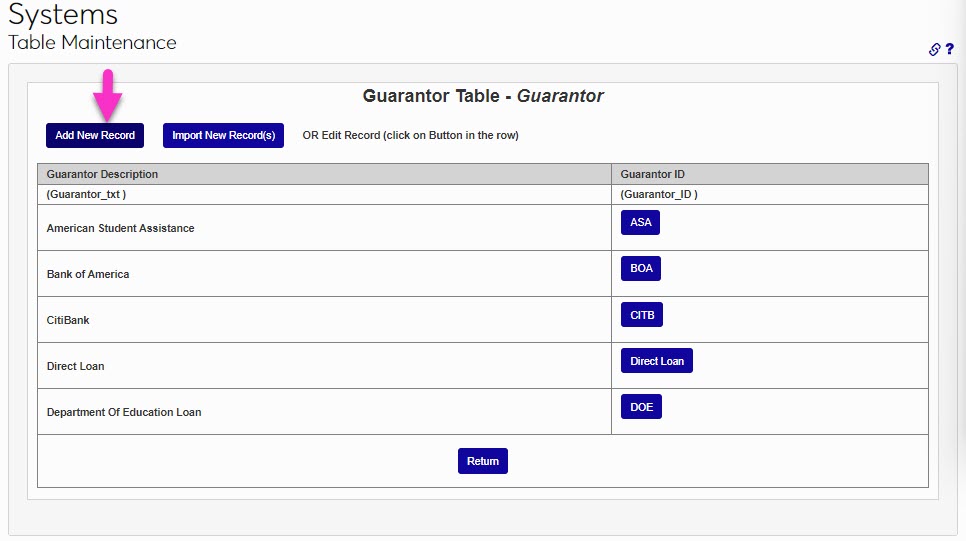Open the BOA record button
Image resolution: width=966 pixels, height=541 pixels.
[641, 269]
